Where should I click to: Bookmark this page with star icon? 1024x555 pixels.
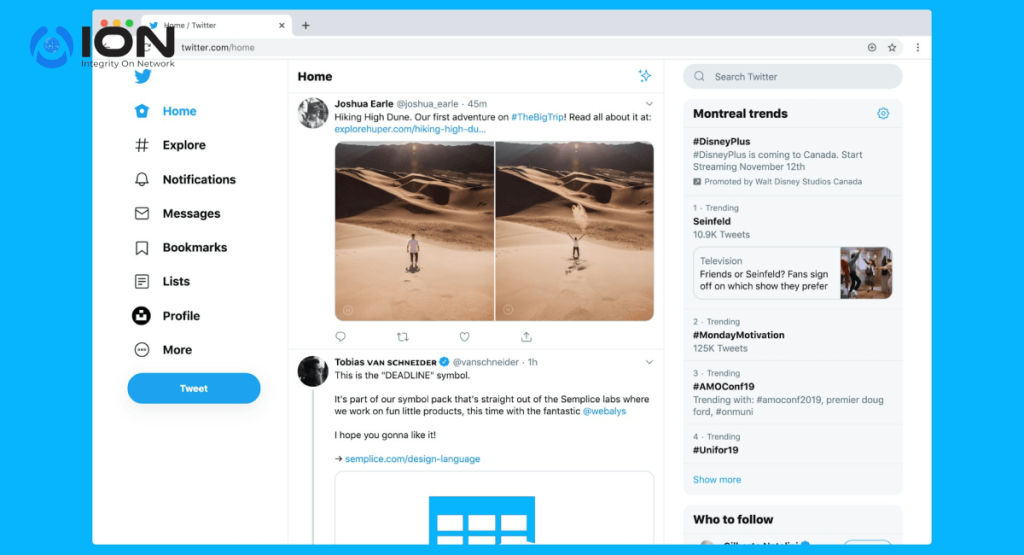(892, 47)
